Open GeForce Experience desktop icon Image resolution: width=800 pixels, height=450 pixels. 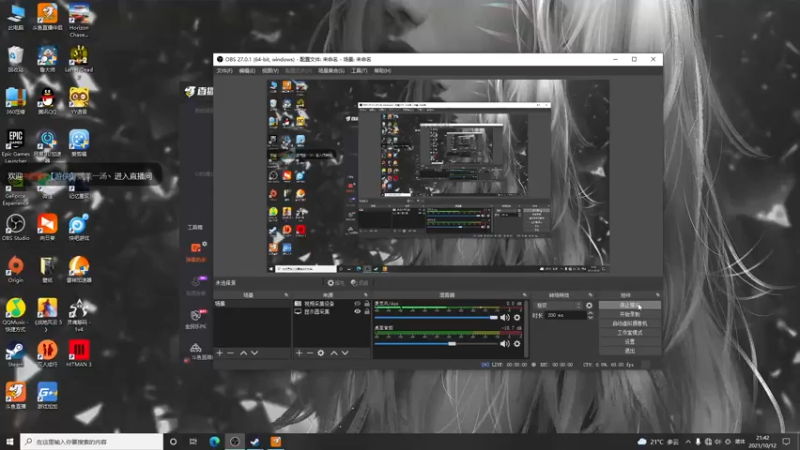[15, 191]
